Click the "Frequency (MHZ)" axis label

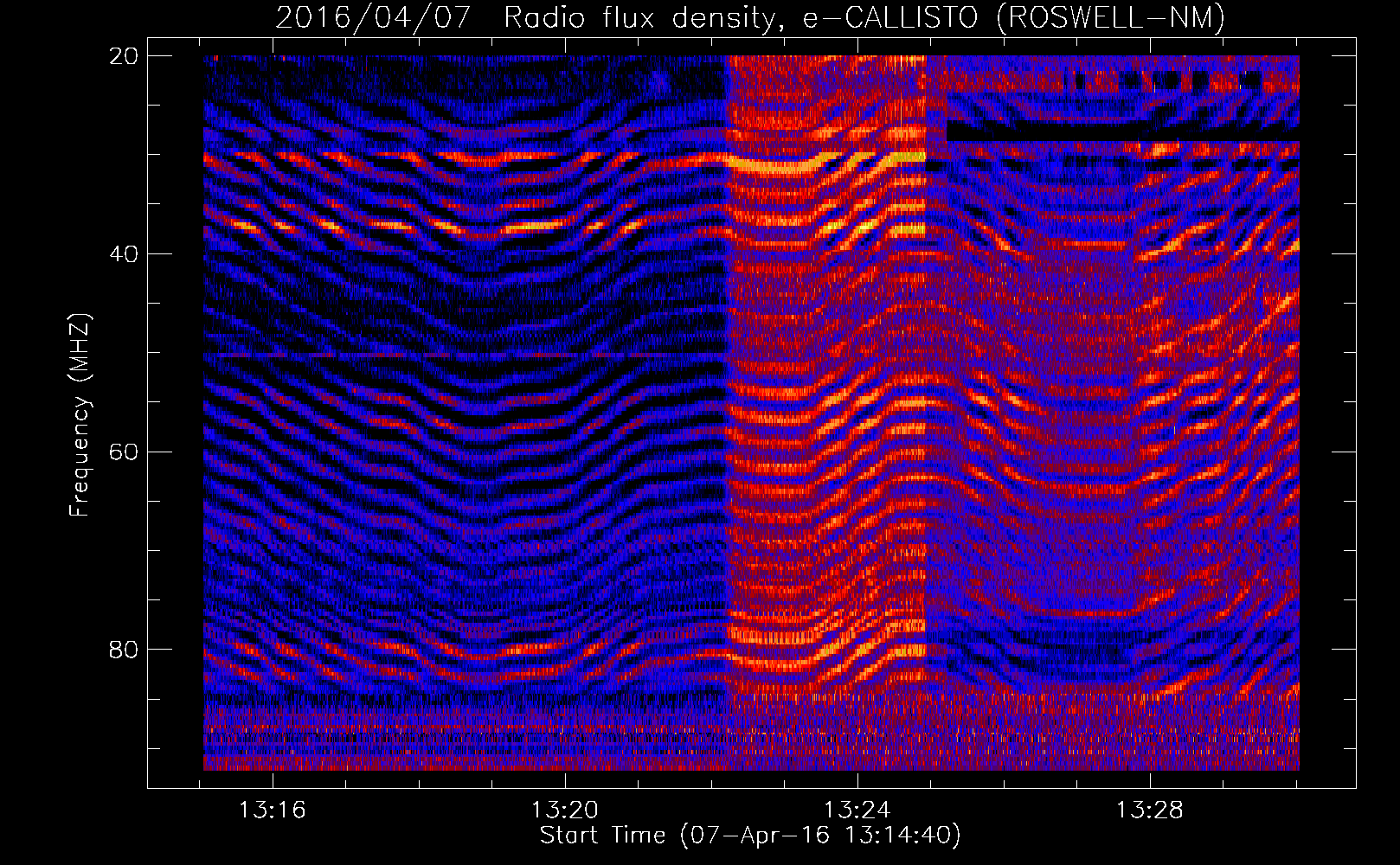point(80,415)
